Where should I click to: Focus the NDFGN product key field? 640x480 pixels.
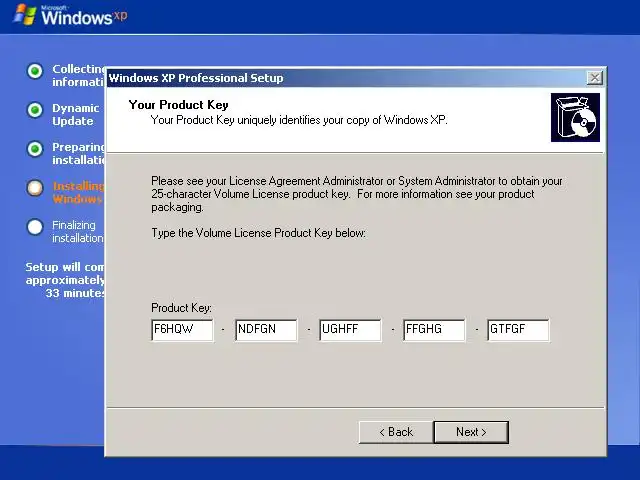click(x=266, y=330)
